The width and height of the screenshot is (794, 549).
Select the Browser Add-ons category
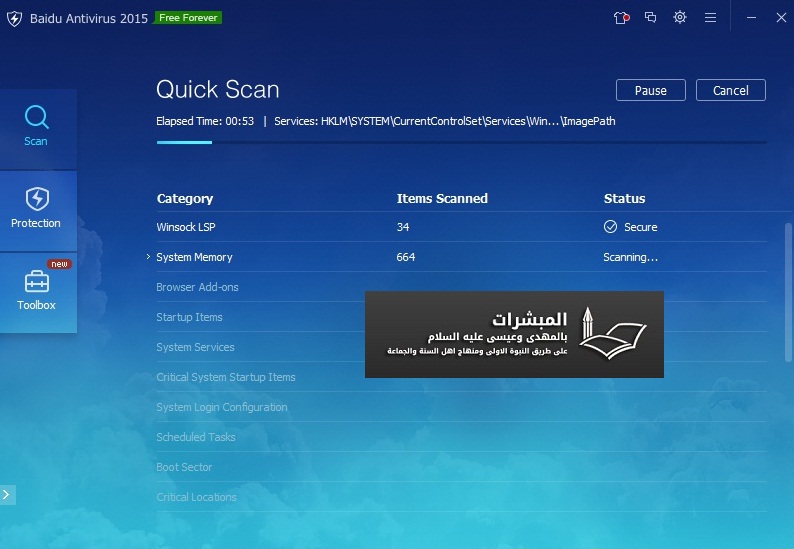[x=197, y=287]
